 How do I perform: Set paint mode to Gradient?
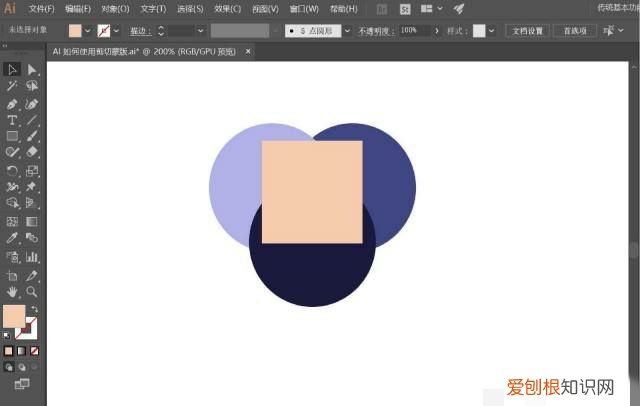point(21,351)
